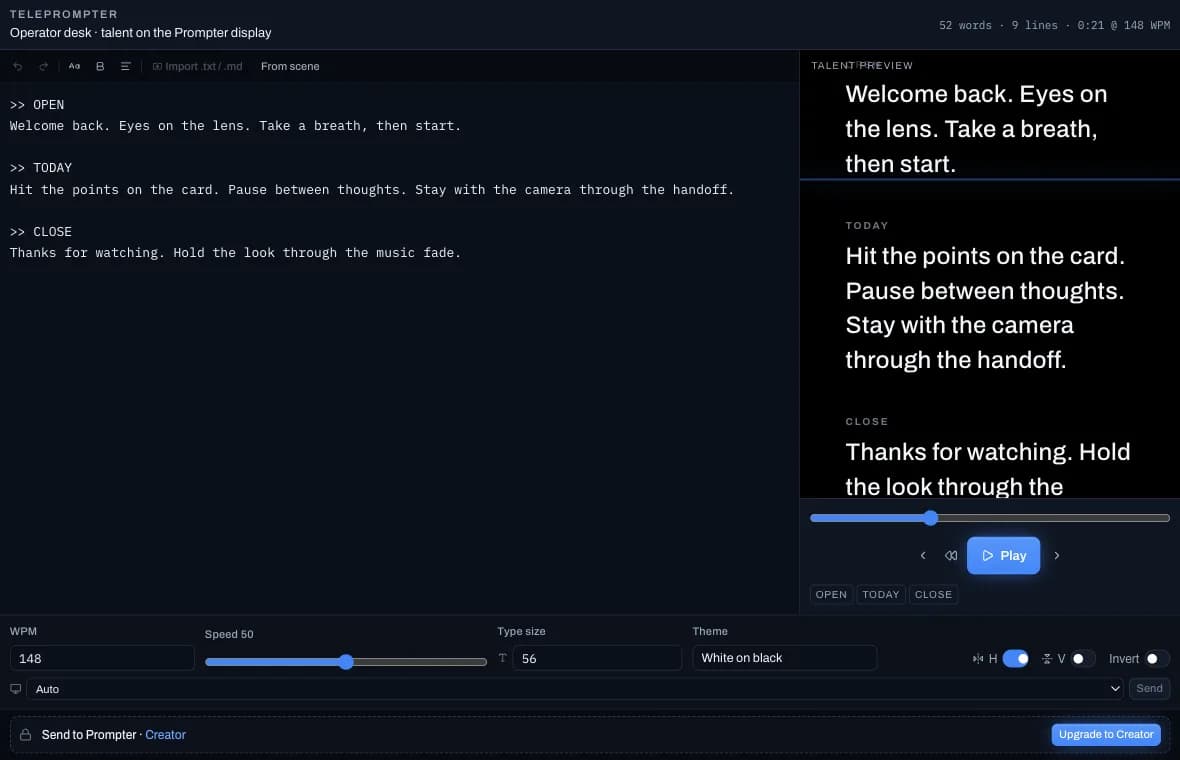The height and width of the screenshot is (760, 1180).
Task: Jump to the OPEN section chip
Action: [831, 594]
